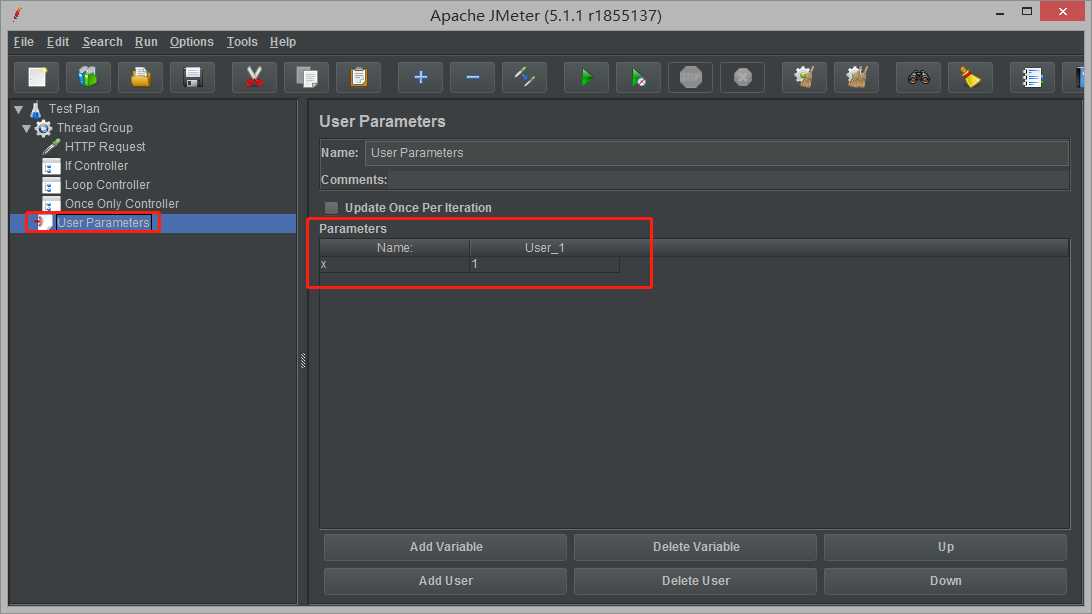Select the HTTP Request tree label
The width and height of the screenshot is (1092, 614).
(x=105, y=147)
